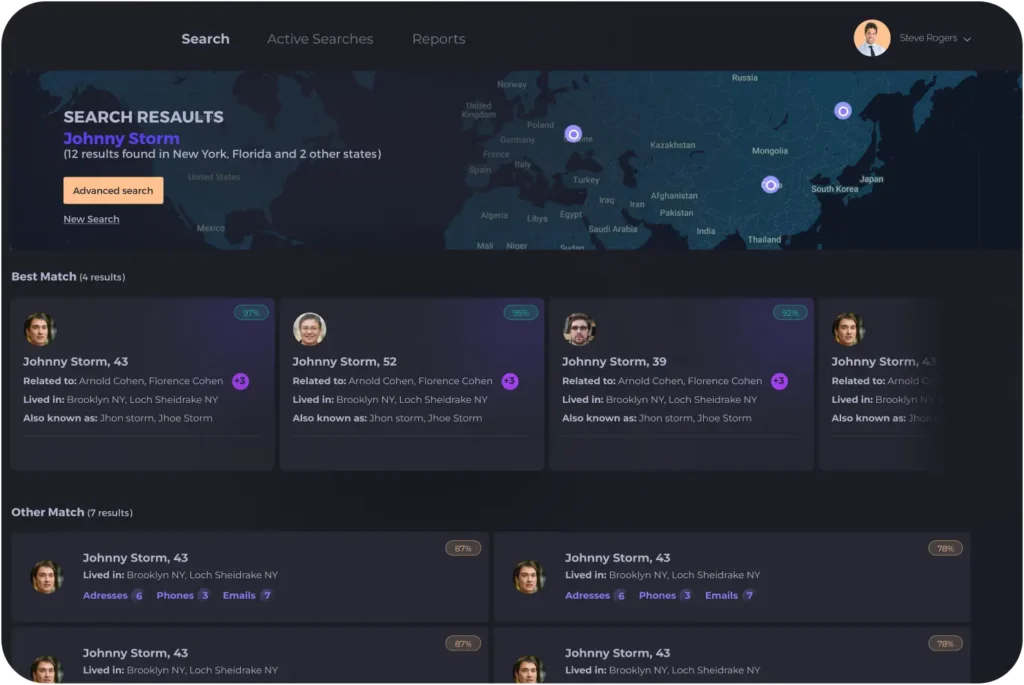Click the Turkey label on the map
The image size is (1024, 685).
(x=586, y=180)
